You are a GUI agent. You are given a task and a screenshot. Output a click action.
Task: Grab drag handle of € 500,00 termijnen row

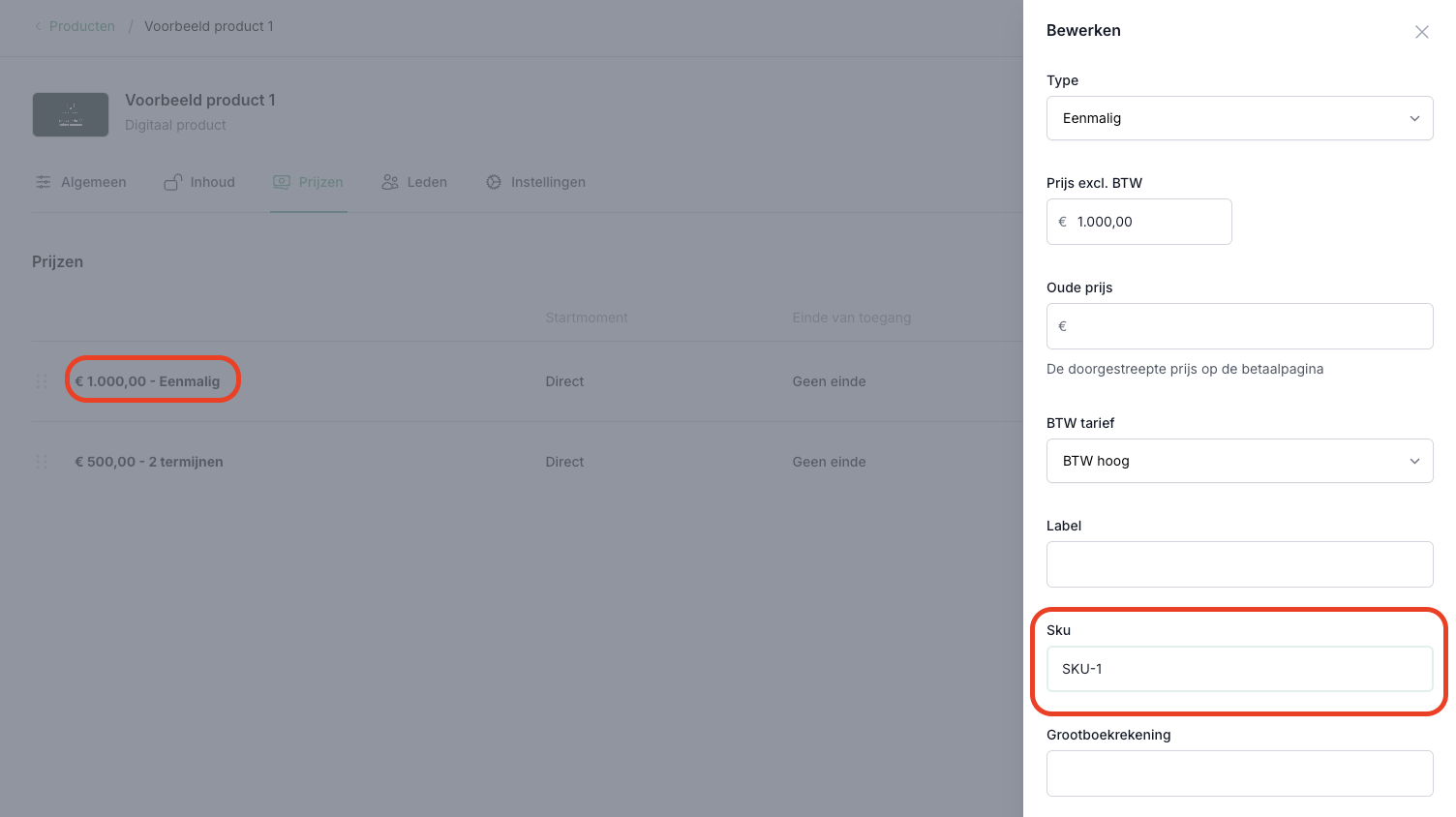tap(42, 462)
